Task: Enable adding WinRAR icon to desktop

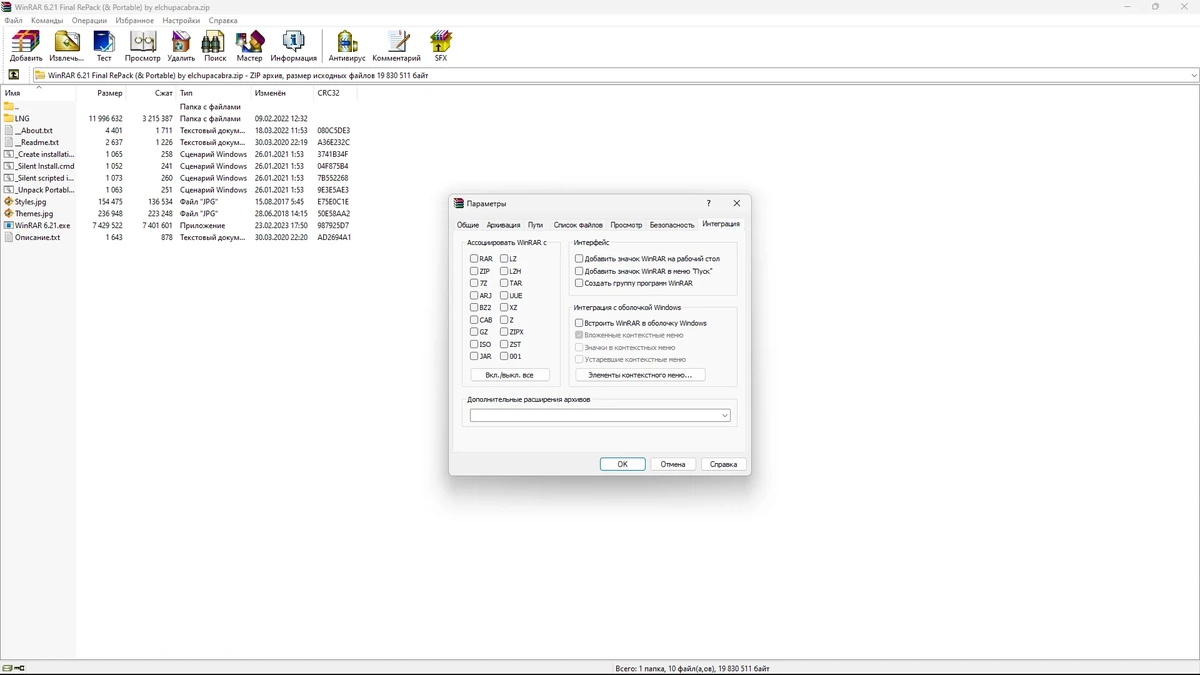Action: pos(579,259)
